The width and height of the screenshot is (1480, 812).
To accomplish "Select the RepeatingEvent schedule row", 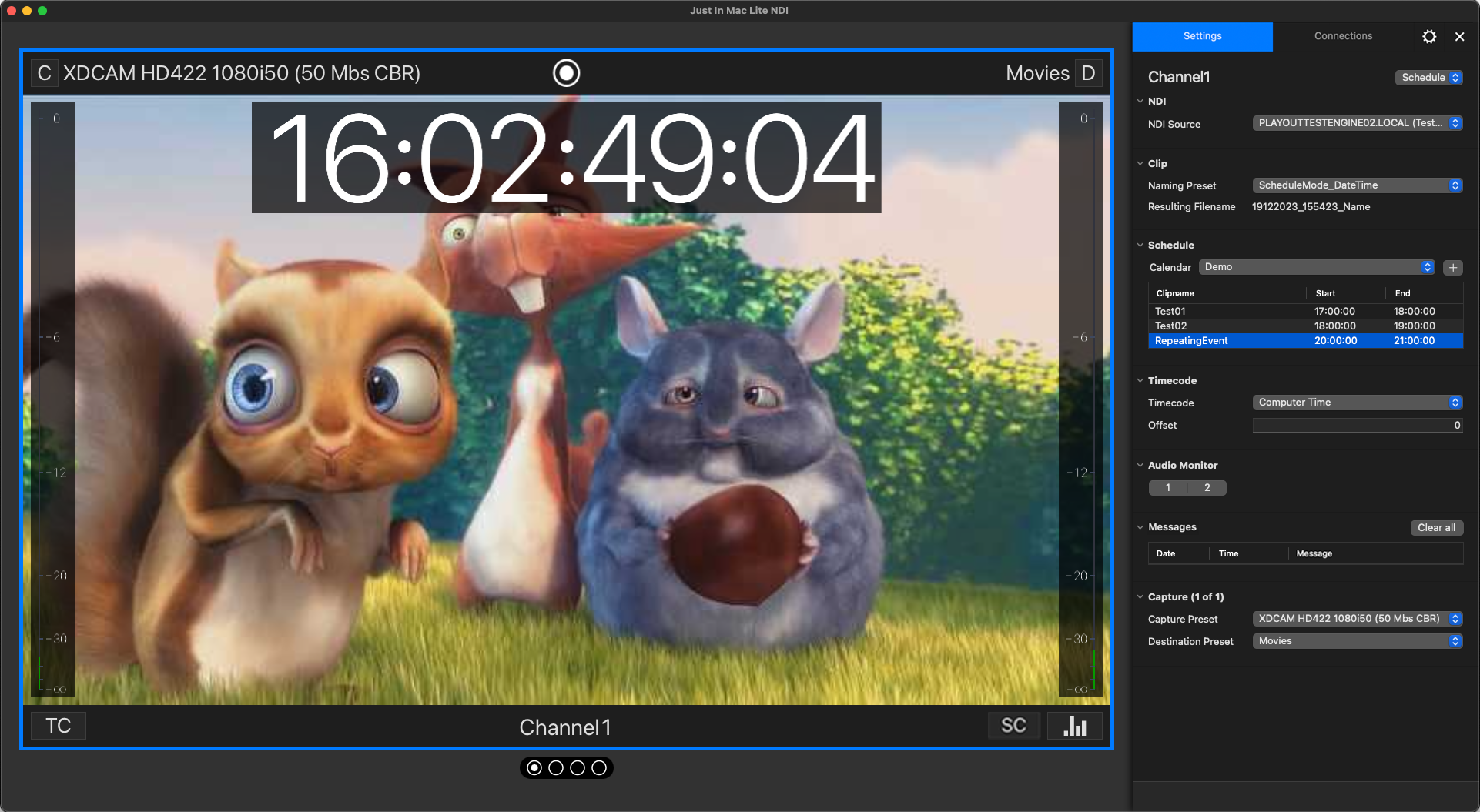I will point(1305,341).
